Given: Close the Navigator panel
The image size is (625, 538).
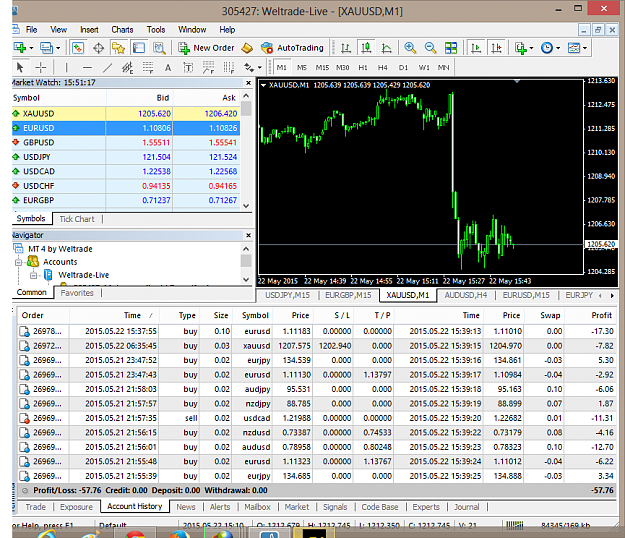Looking at the screenshot, I should pyautogui.click(x=248, y=236).
